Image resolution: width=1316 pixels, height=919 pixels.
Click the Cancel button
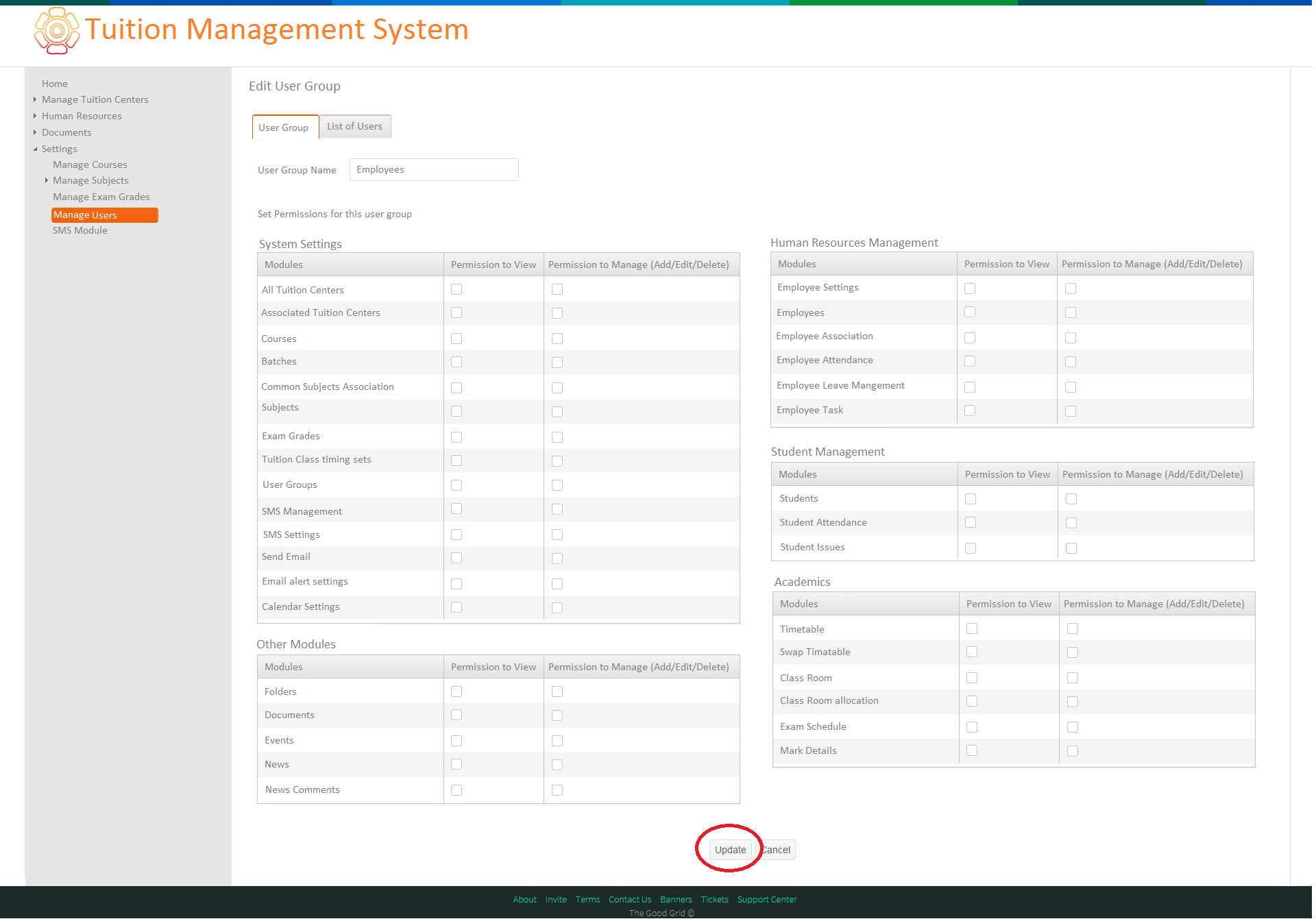(x=777, y=850)
